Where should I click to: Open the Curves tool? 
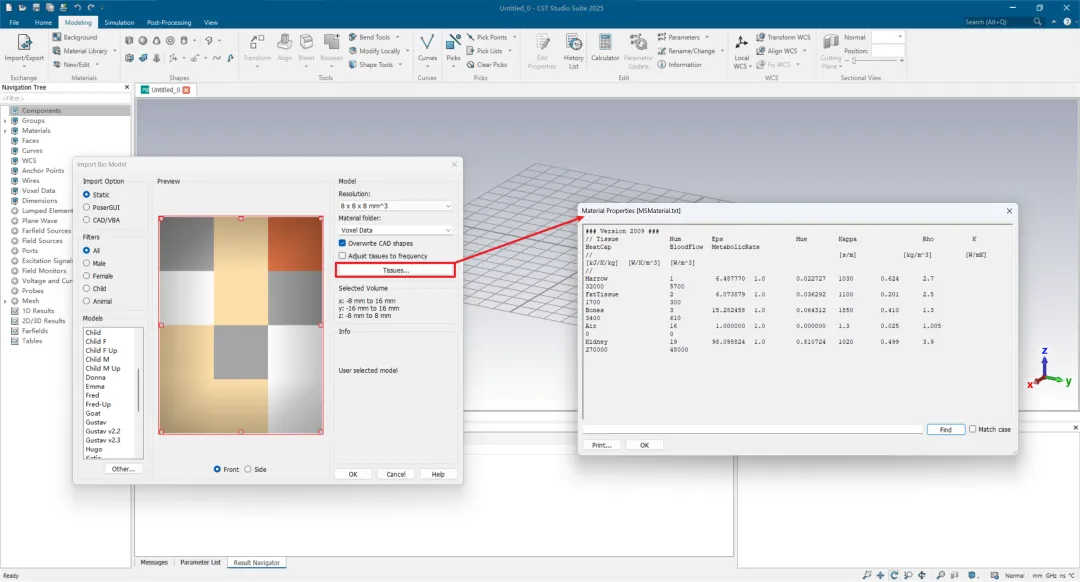[x=427, y=48]
